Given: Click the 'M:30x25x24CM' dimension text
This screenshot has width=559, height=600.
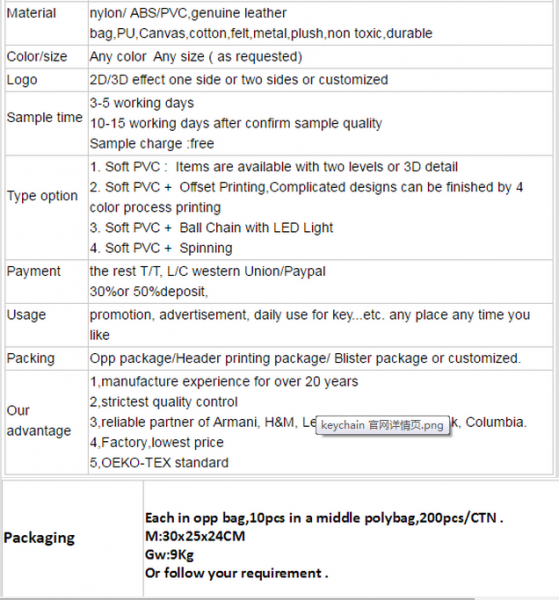Looking at the screenshot, I should (x=195, y=536).
